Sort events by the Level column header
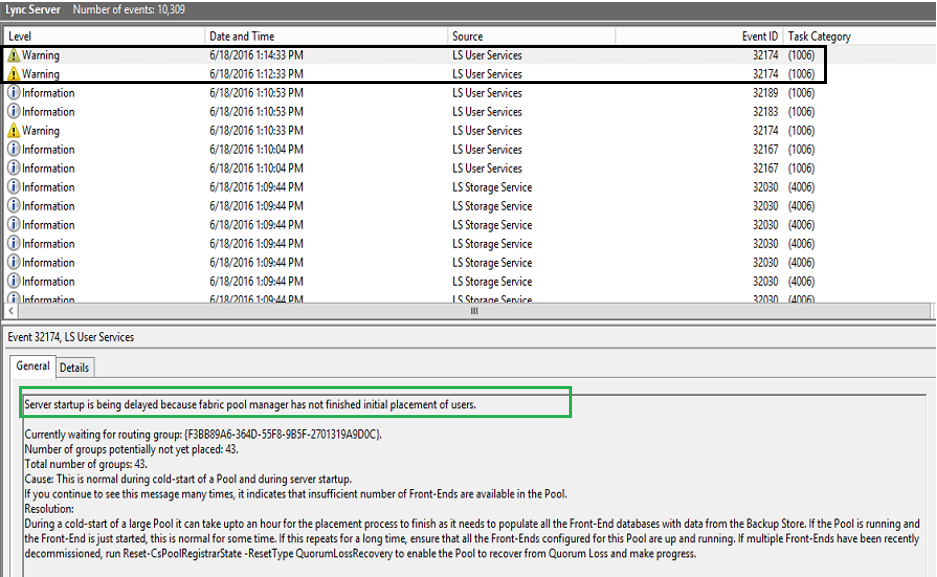Viewport: 937px width, 577px height. pyautogui.click(x=104, y=36)
